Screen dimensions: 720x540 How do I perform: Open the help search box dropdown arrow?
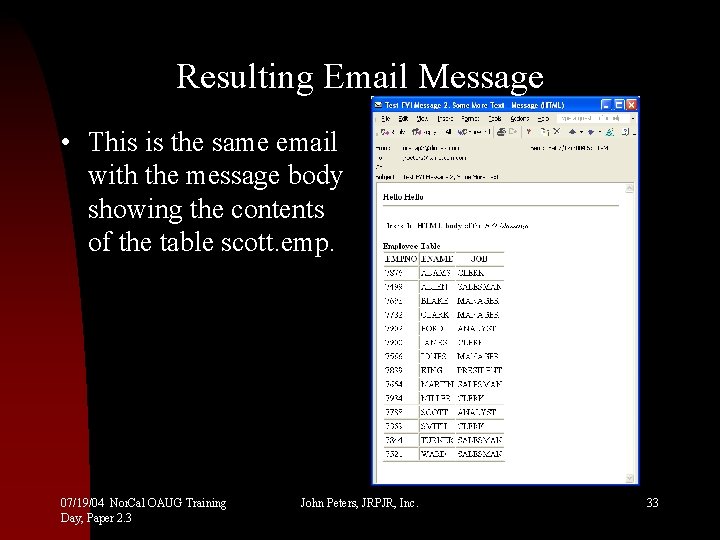pos(633,118)
